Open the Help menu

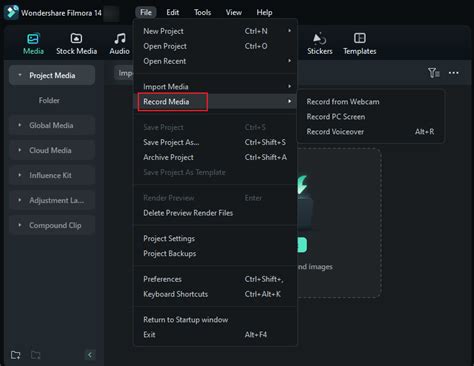[264, 12]
